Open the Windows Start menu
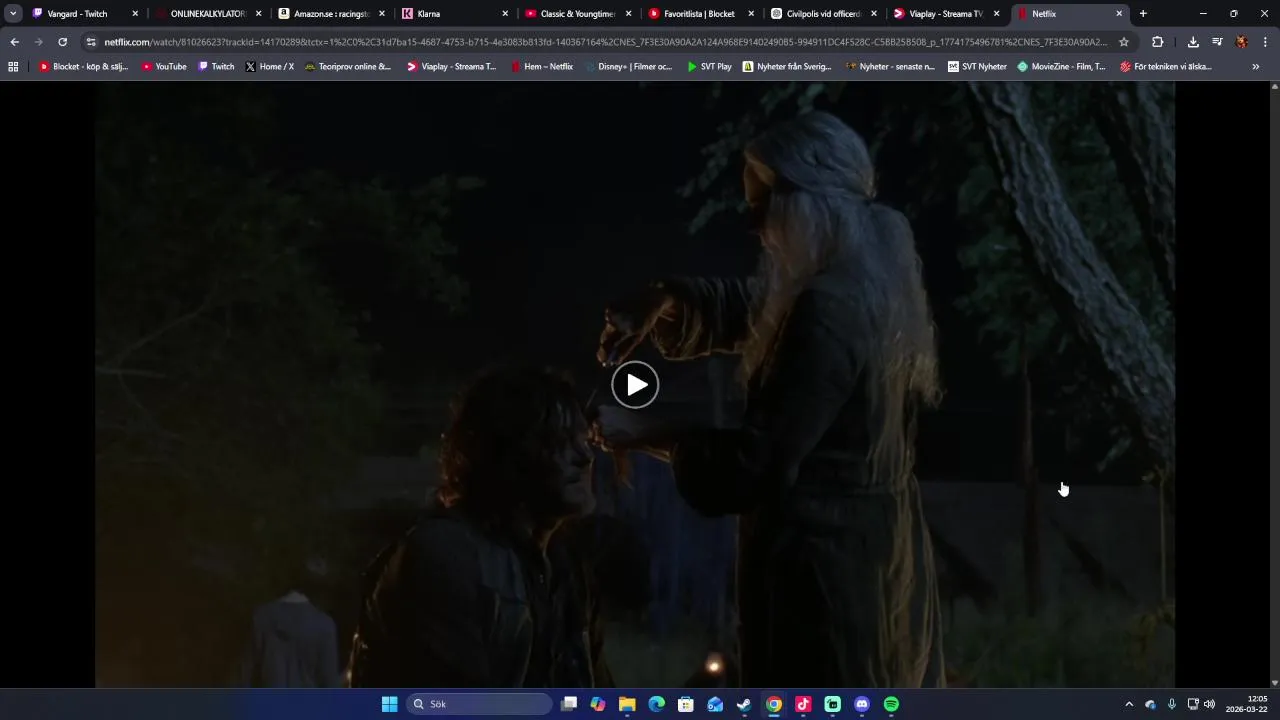The width and height of the screenshot is (1280, 720). pyautogui.click(x=389, y=704)
